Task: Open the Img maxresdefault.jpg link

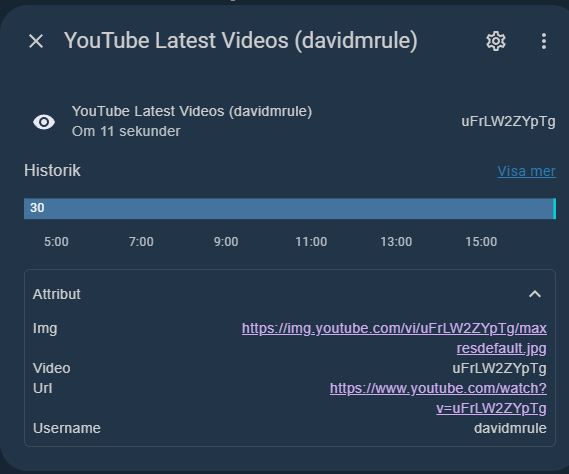Action: (394, 338)
